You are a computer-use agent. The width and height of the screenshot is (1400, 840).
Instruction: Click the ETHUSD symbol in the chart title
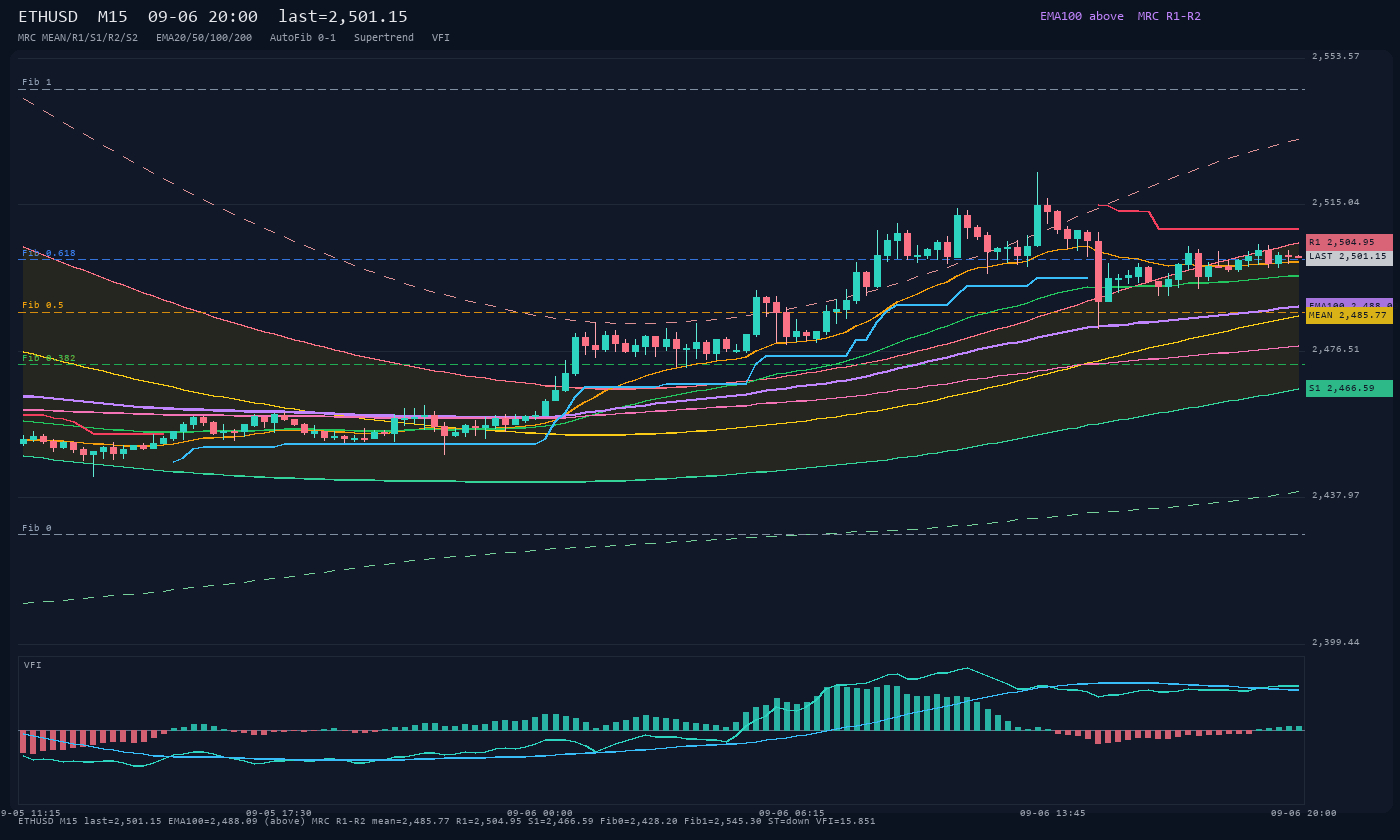click(50, 16)
